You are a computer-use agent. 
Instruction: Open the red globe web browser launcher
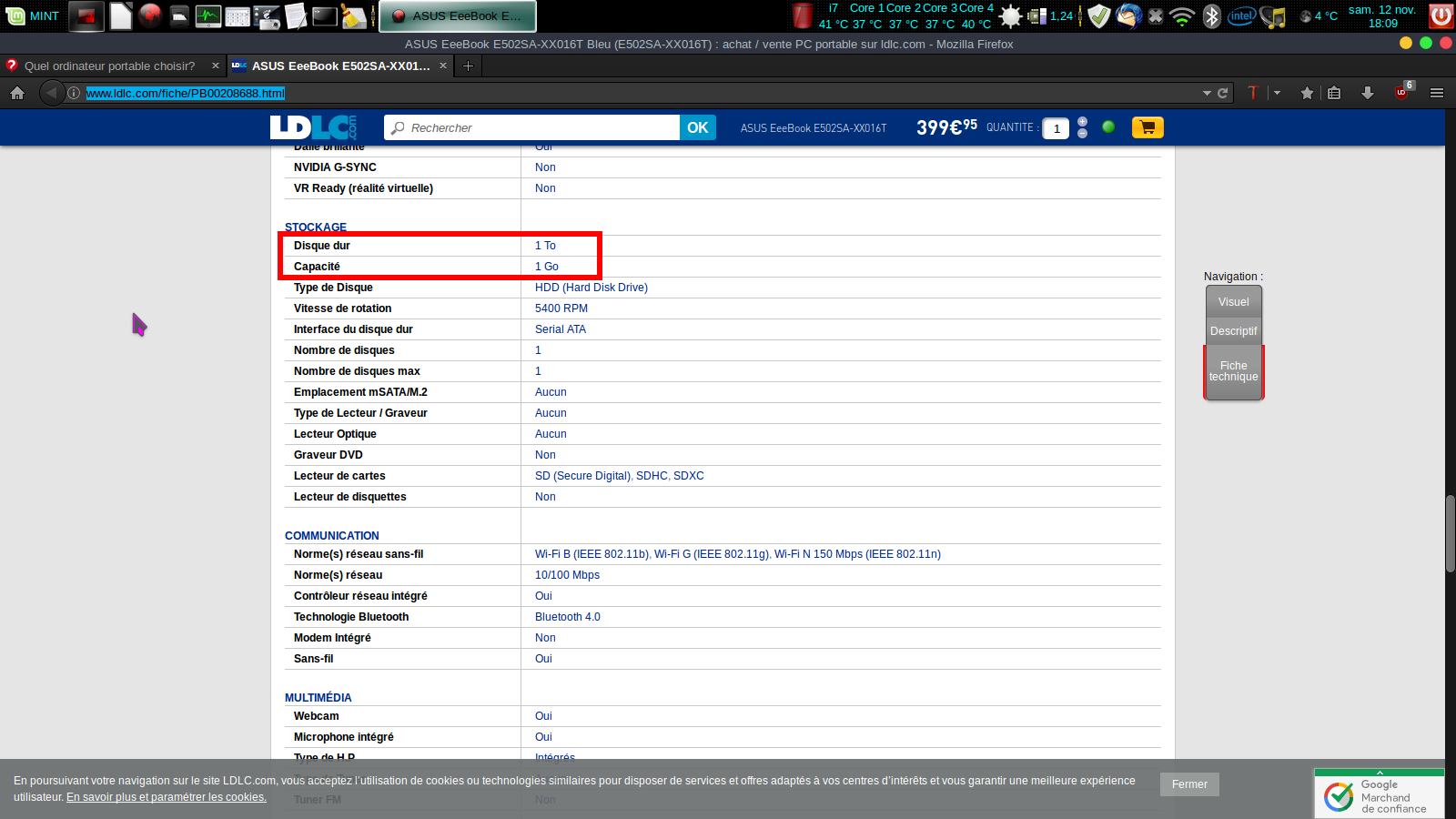point(150,15)
